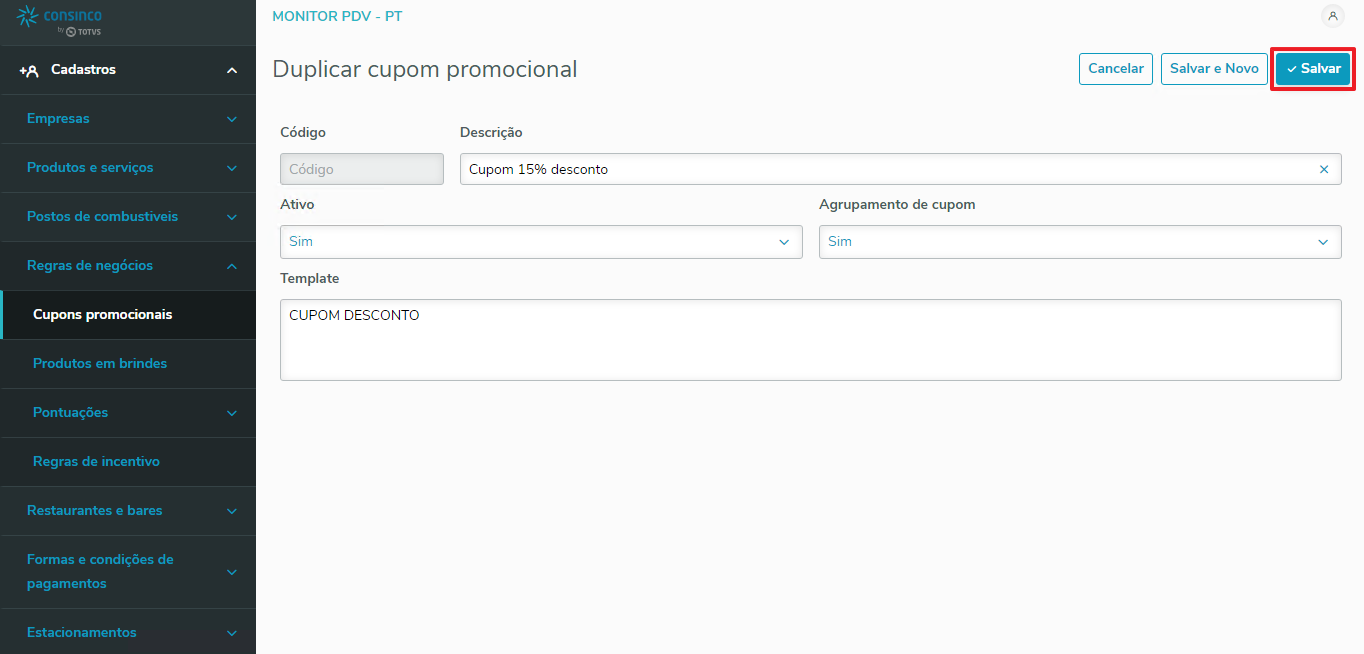
Task: Click the Cadastros person-plus icon
Action: point(29,70)
